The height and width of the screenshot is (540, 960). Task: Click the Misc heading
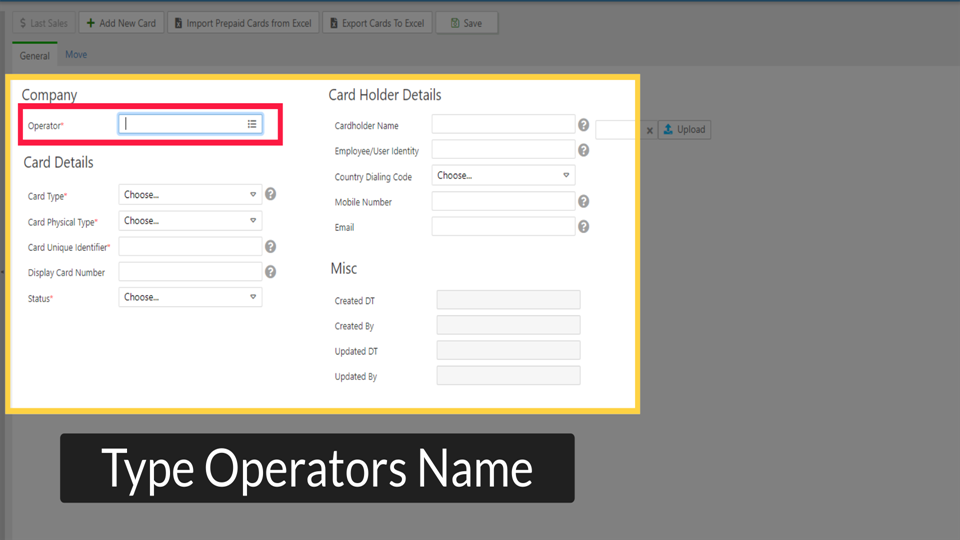343,268
